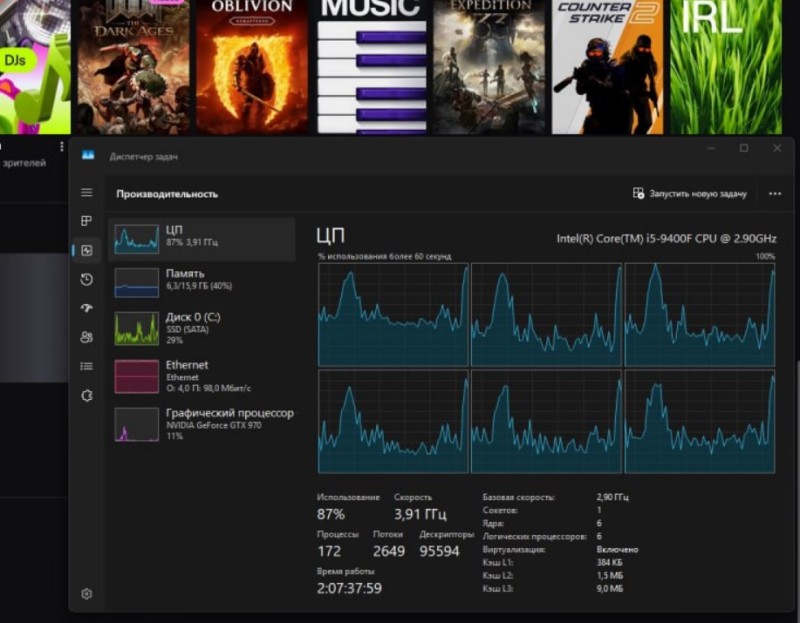Open the Details list icon
This screenshot has width=800, height=623.
pos(87,366)
